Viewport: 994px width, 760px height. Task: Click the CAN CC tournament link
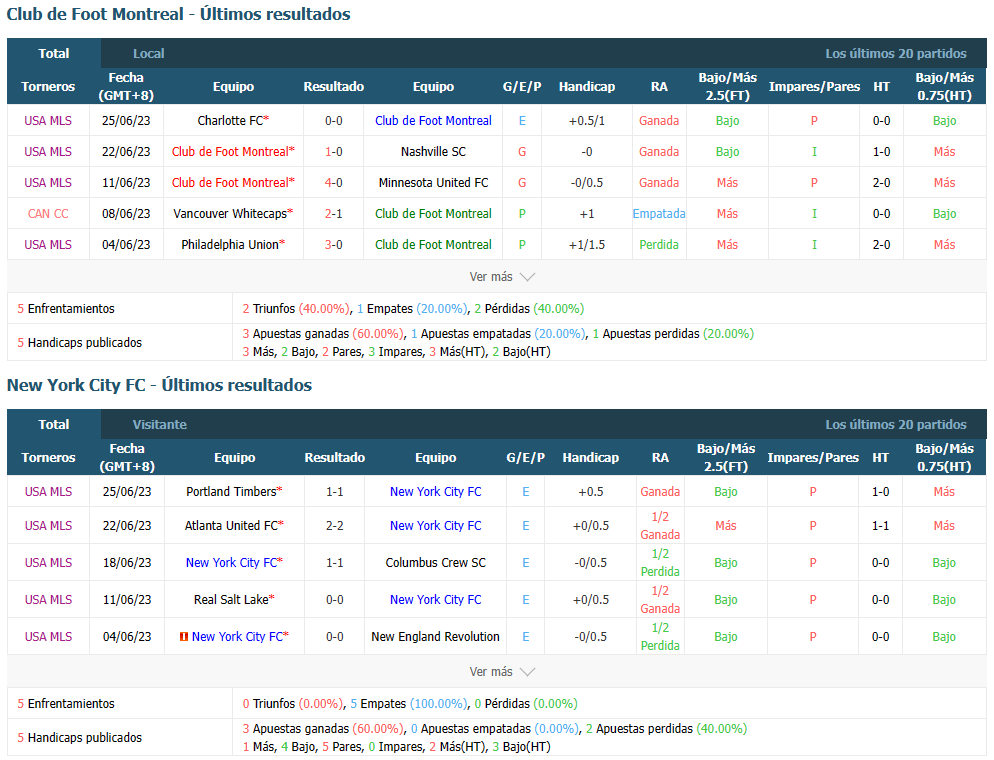[x=48, y=214]
